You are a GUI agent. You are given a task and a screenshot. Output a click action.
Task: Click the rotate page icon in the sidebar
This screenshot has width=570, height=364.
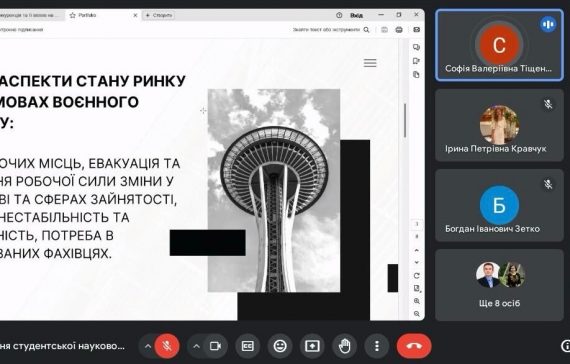417,276
